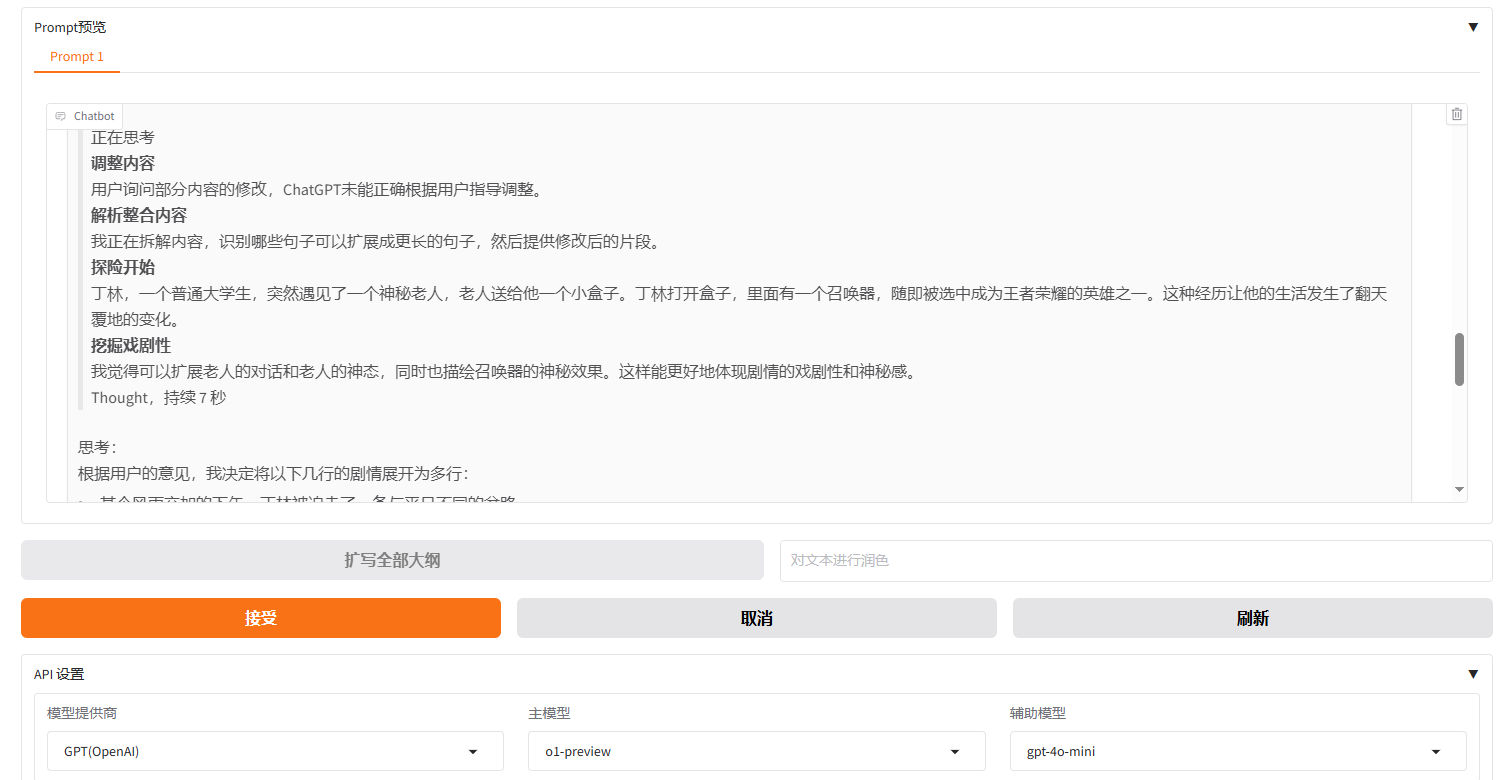
Task: Click the scrollbar down arrow in chatbot
Action: click(1459, 489)
